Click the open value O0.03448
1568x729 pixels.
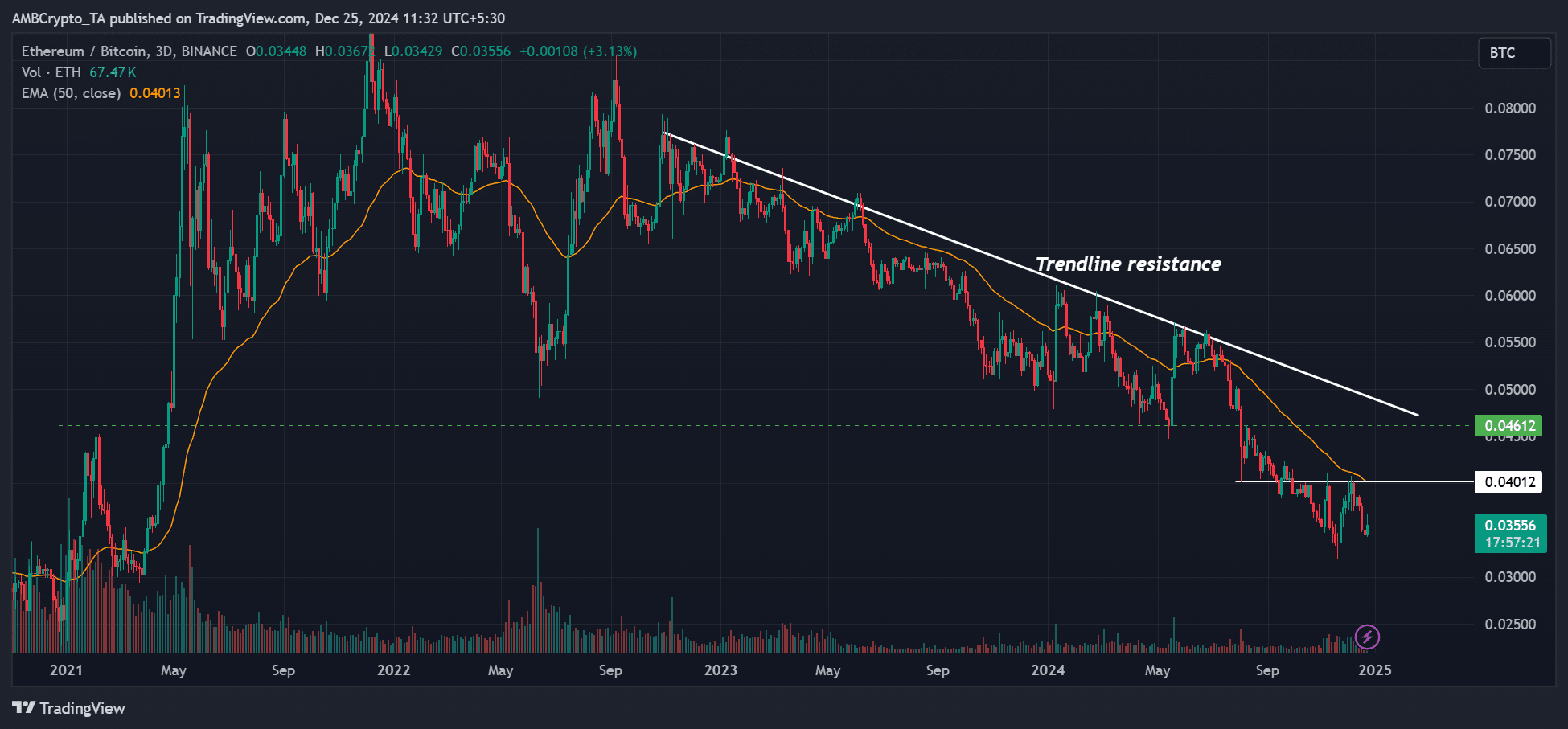[x=276, y=51]
